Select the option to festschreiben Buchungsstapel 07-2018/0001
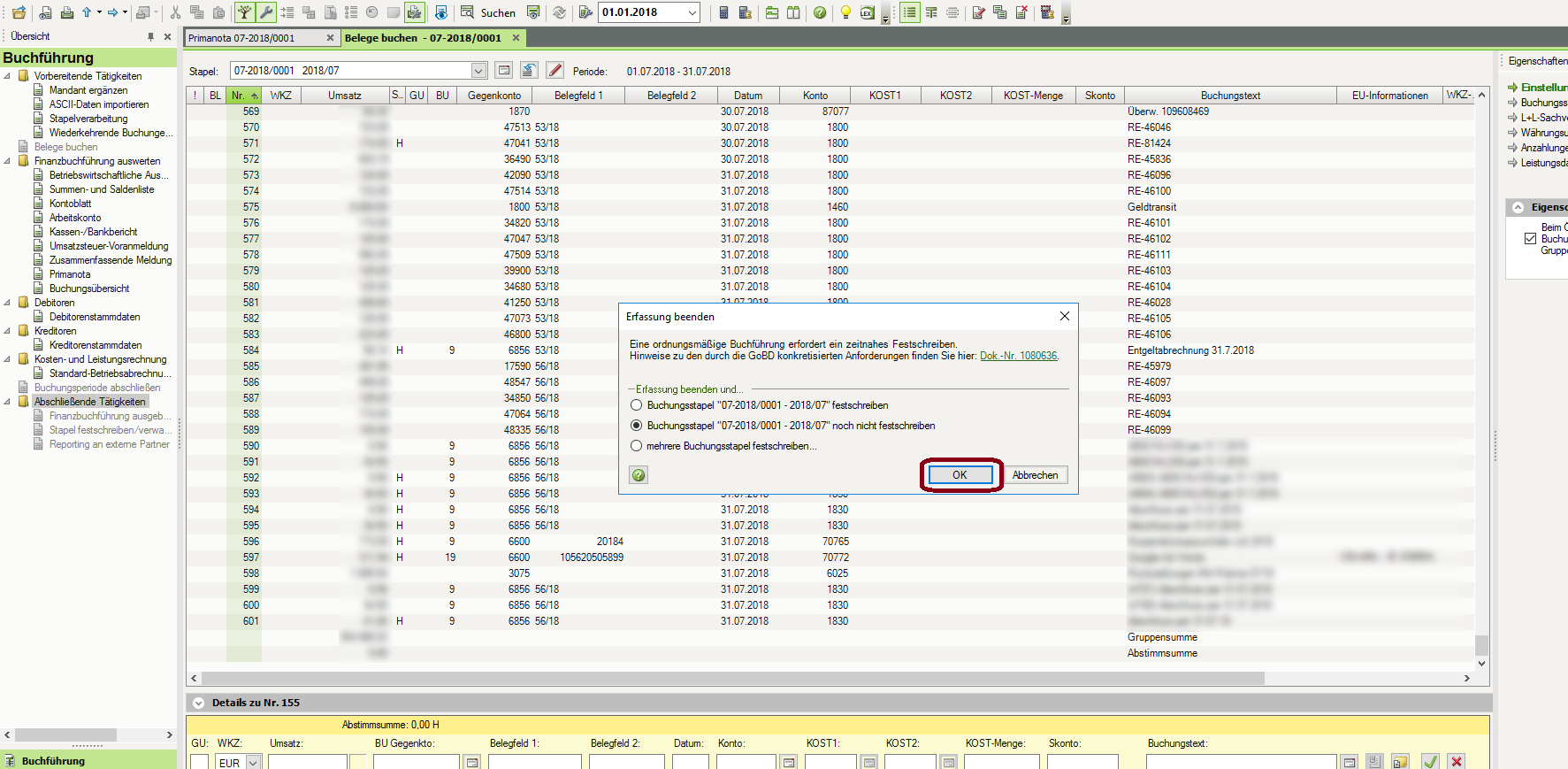 [637, 405]
